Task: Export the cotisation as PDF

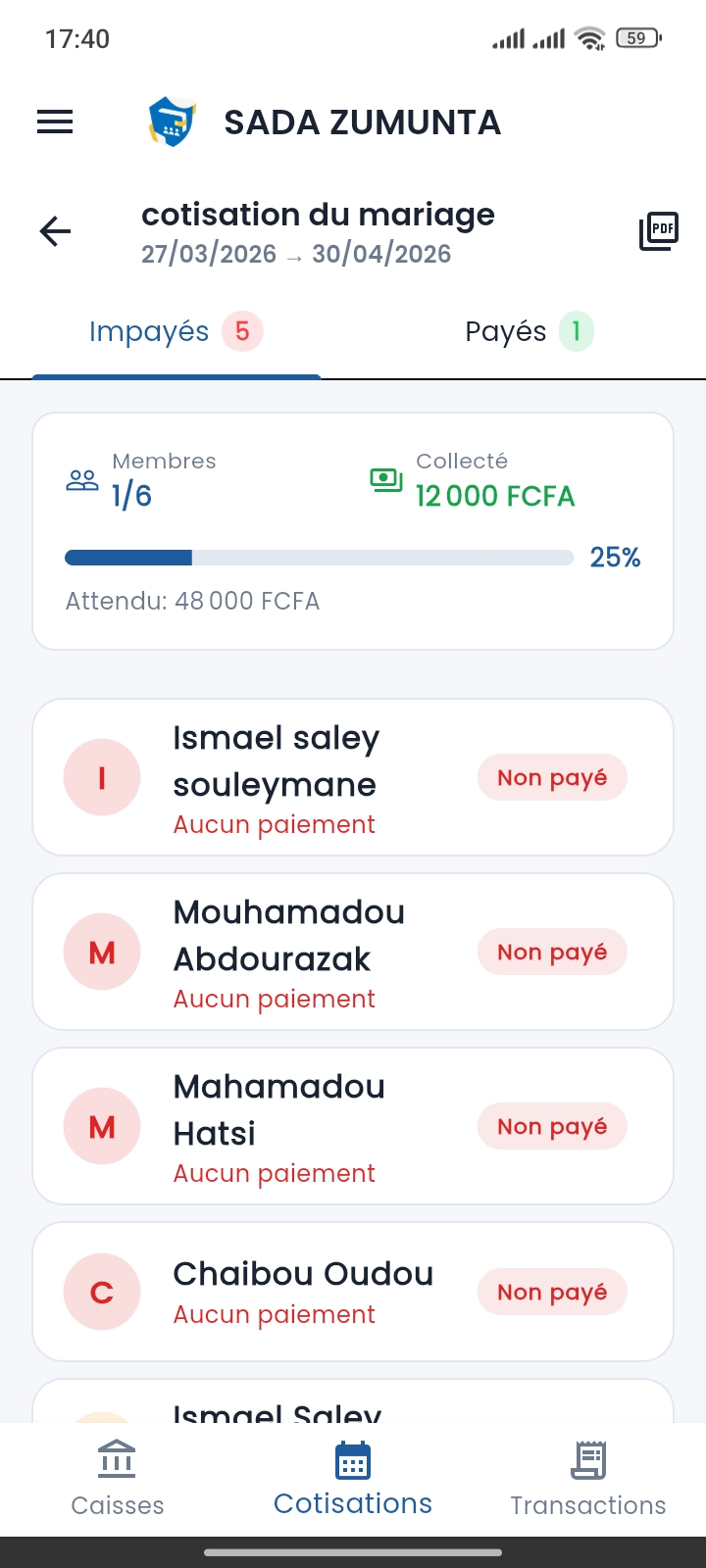Action: [659, 231]
